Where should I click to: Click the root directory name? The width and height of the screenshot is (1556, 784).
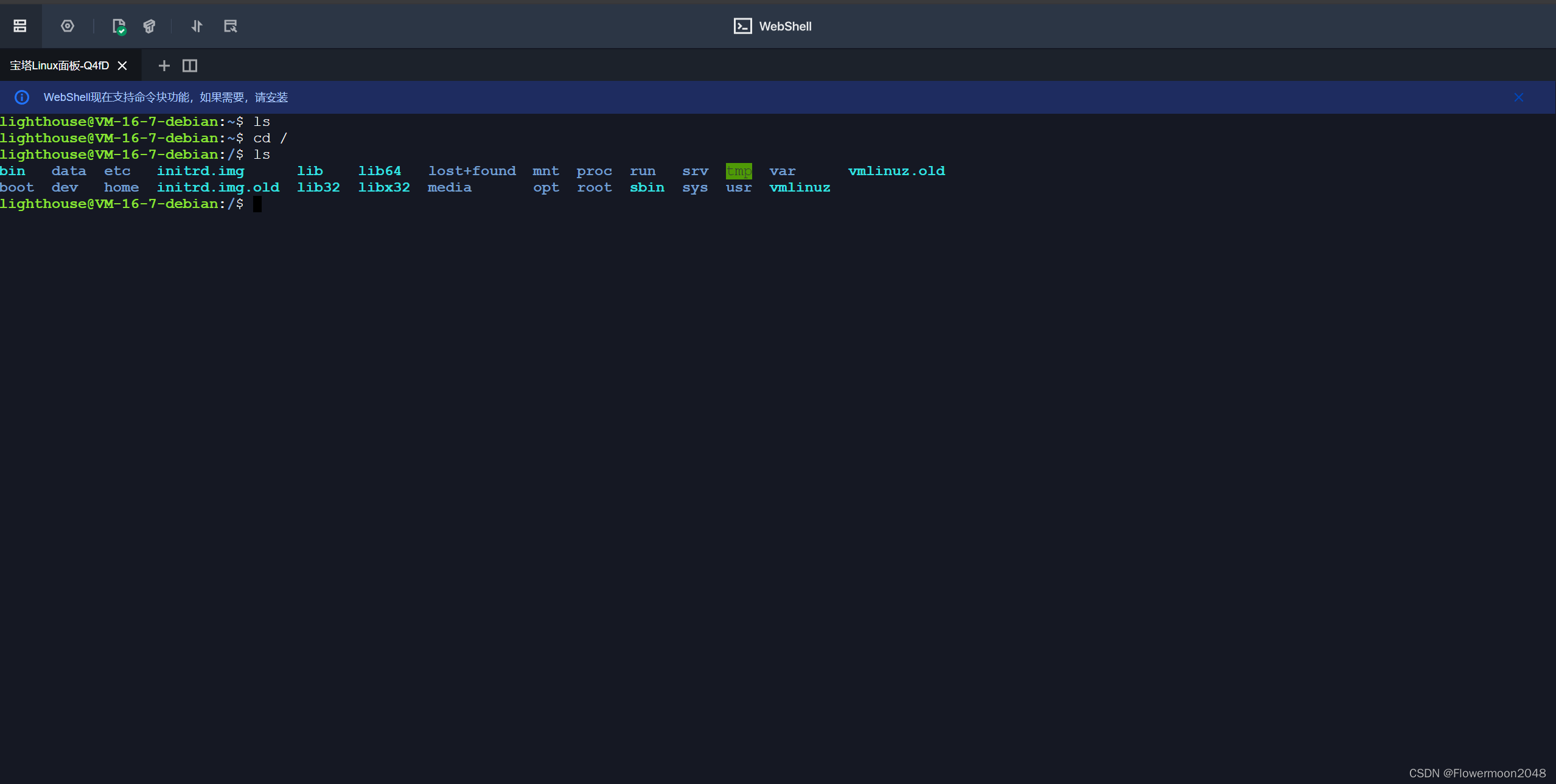595,187
